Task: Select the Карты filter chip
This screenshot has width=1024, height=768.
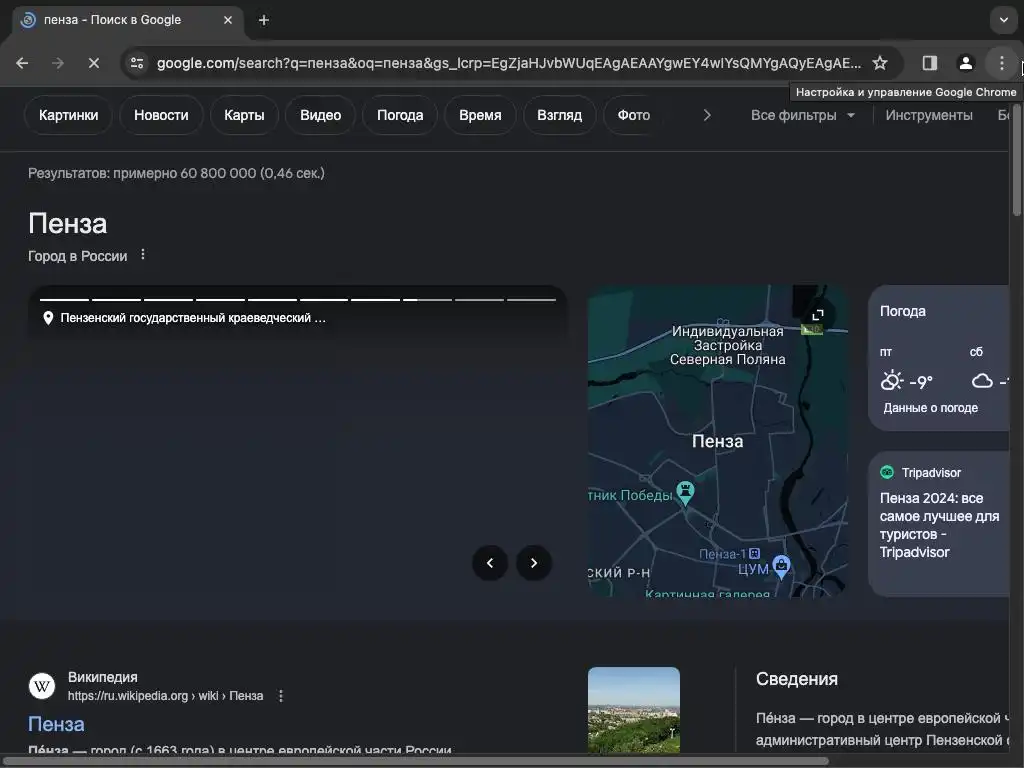Action: coord(244,115)
